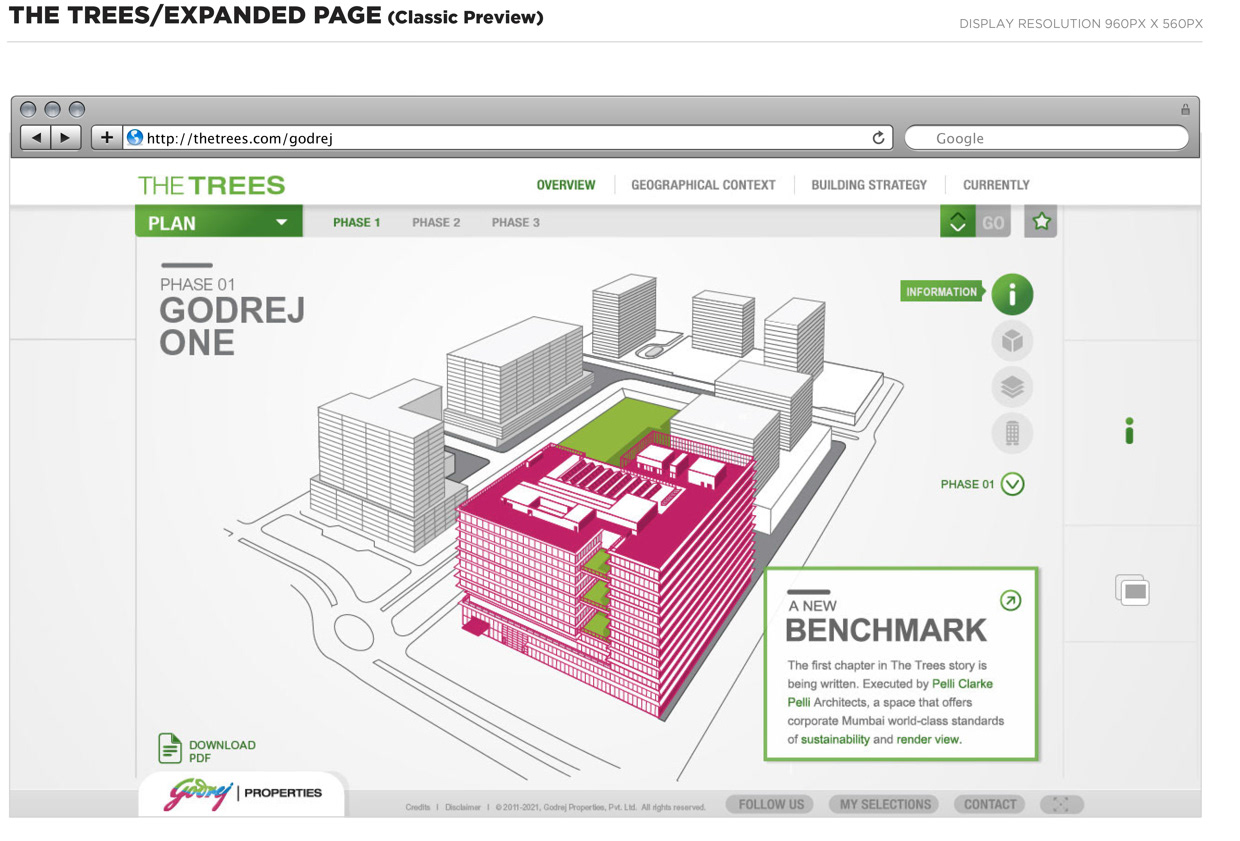This screenshot has width=1240, height=841.
Task: Click the Follow Us button
Action: pyautogui.click(x=770, y=804)
